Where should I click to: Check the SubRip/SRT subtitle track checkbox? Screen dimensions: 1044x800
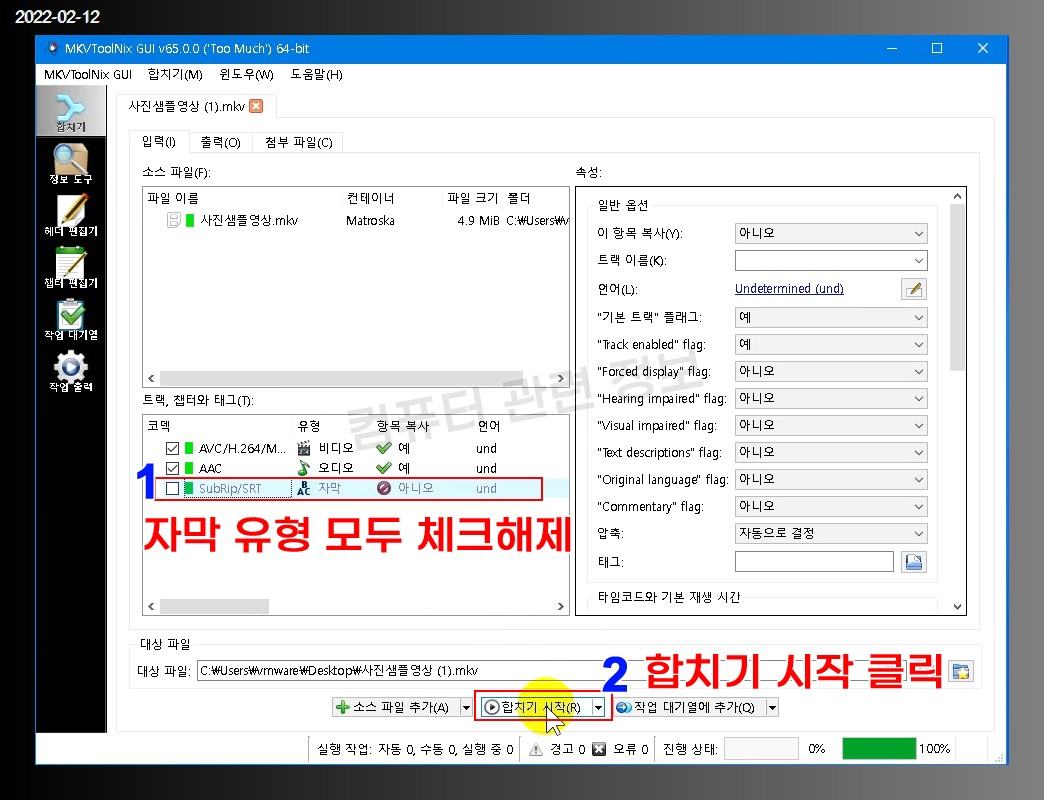pos(172,488)
